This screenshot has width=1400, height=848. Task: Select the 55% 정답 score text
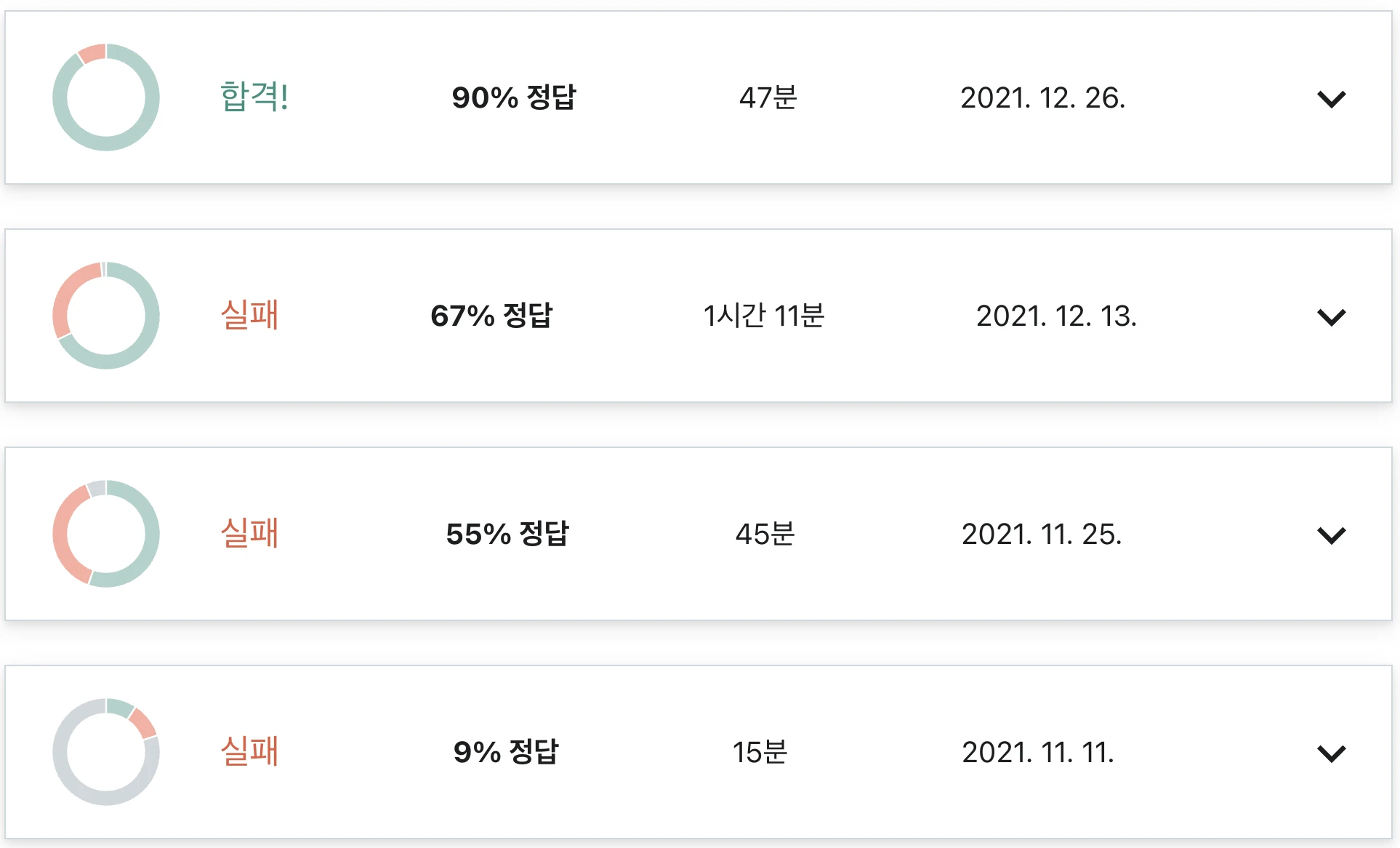(x=507, y=534)
